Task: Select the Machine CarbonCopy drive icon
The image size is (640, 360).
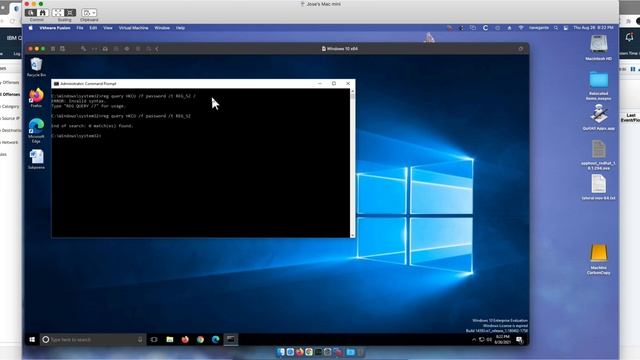Action: (599, 259)
